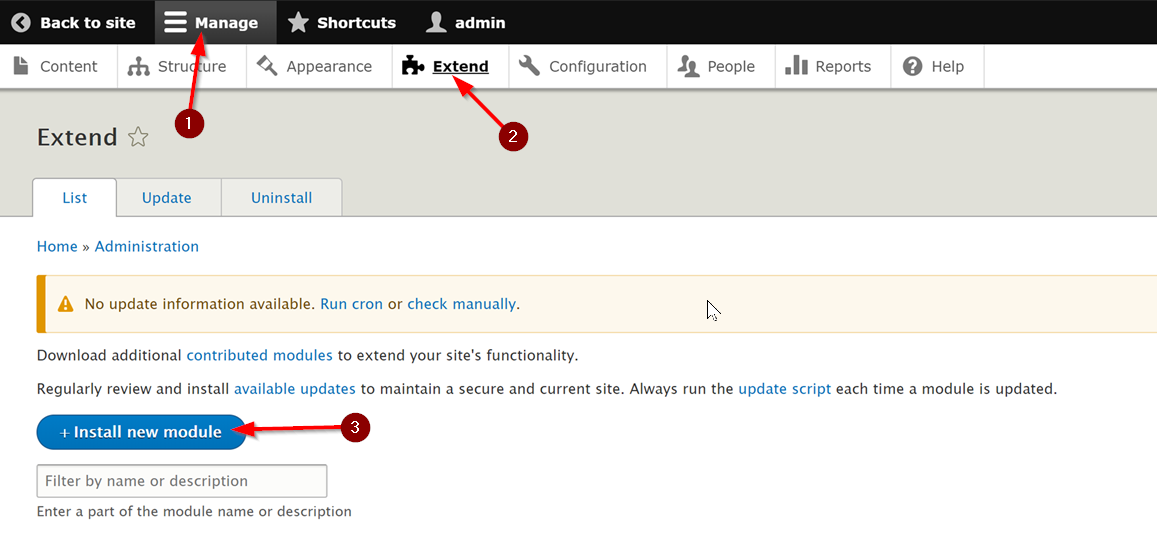Open Content using the page icon
This screenshot has width=1157, height=540.
[x=22, y=66]
